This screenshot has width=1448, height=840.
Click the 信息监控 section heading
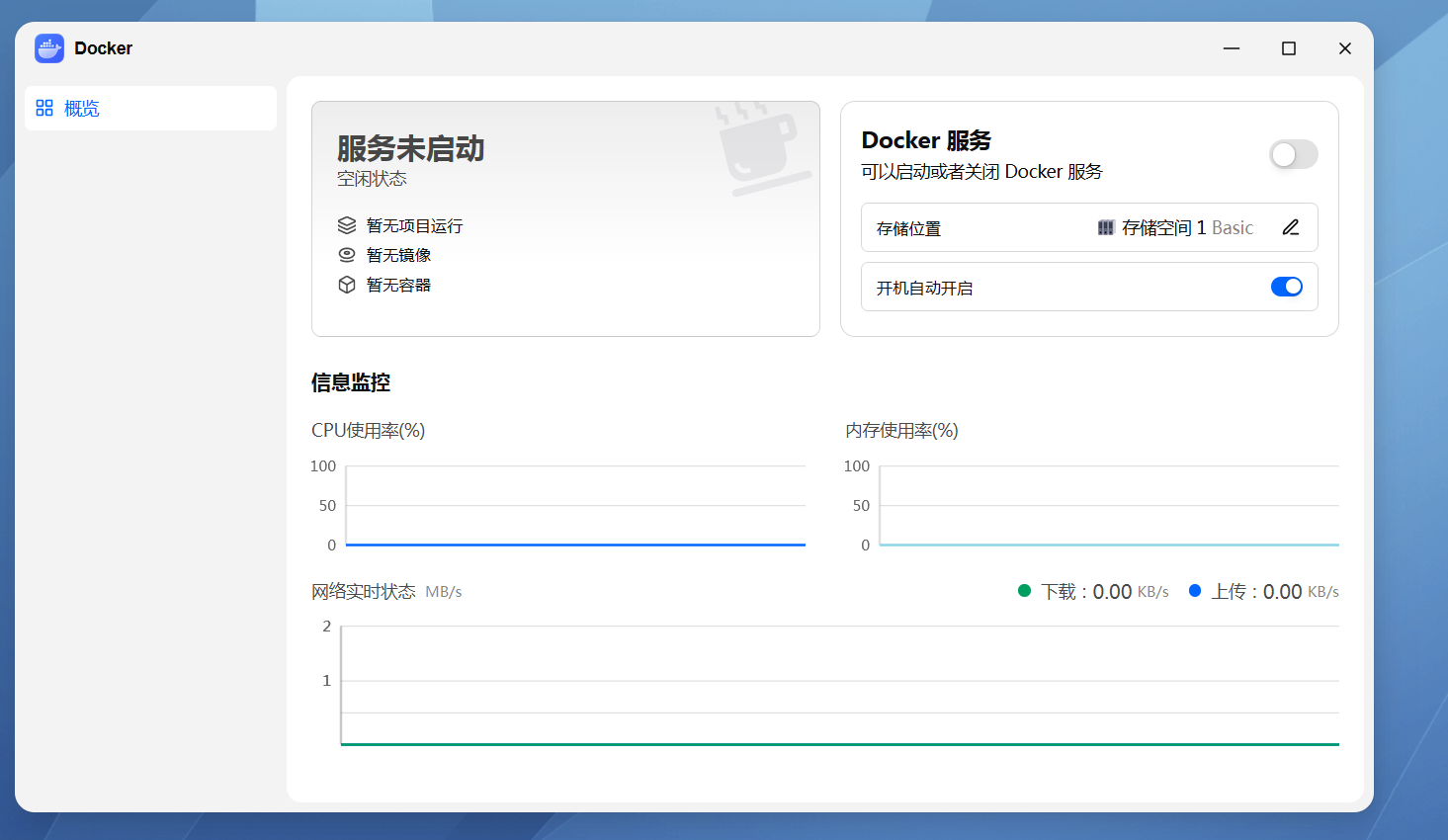click(x=351, y=382)
